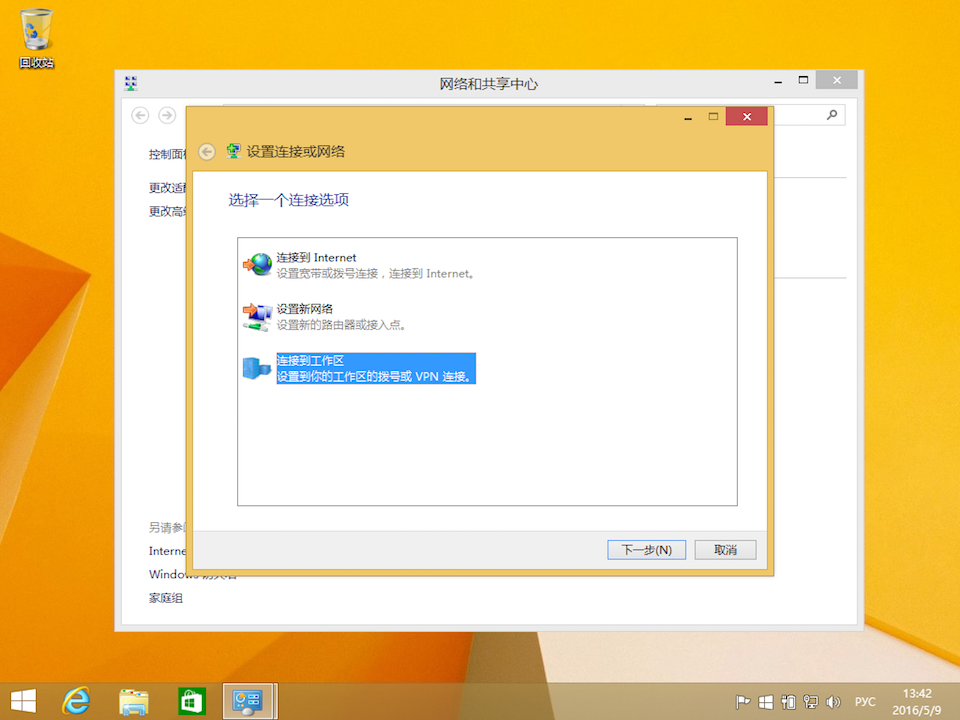Click the Set up new network icon

(x=257, y=317)
